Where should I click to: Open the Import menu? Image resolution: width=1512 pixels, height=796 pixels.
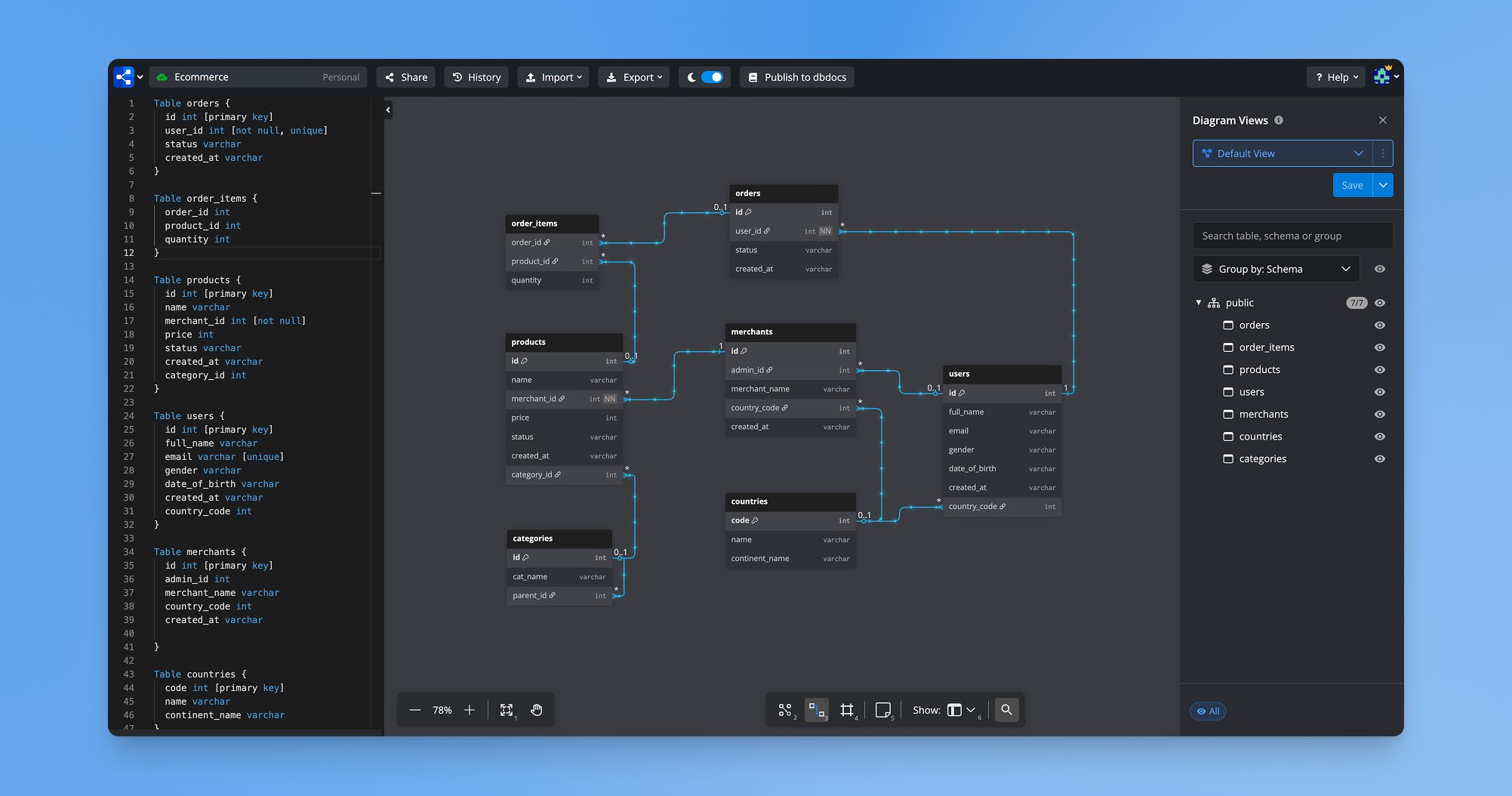(553, 76)
